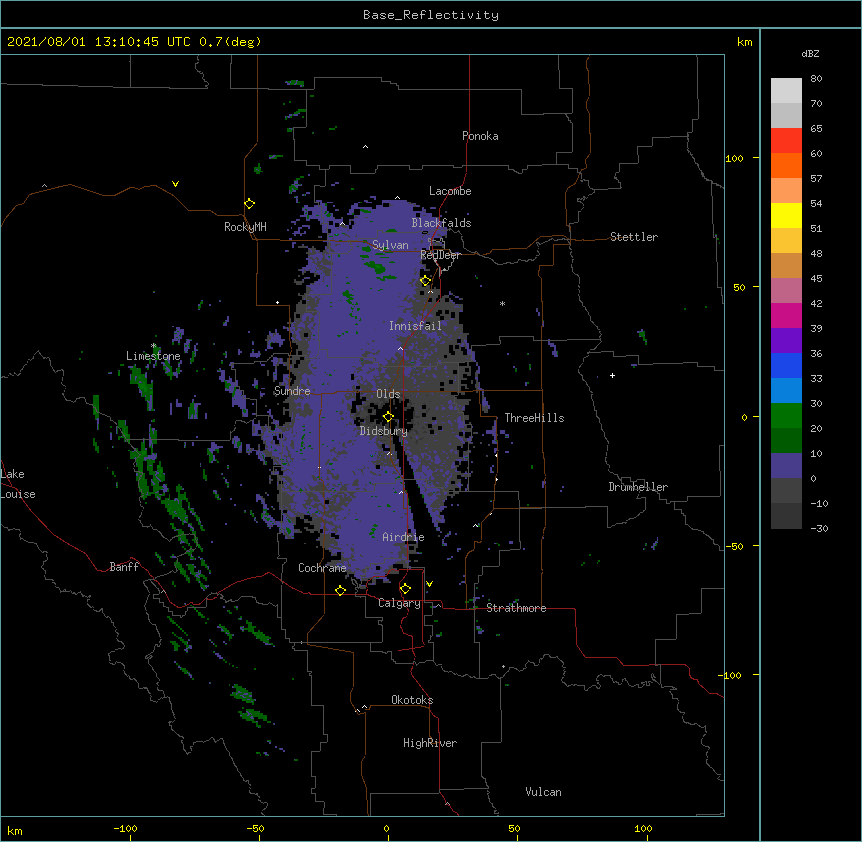Click the Sundre label
This screenshot has width=862, height=842.
click(292, 391)
